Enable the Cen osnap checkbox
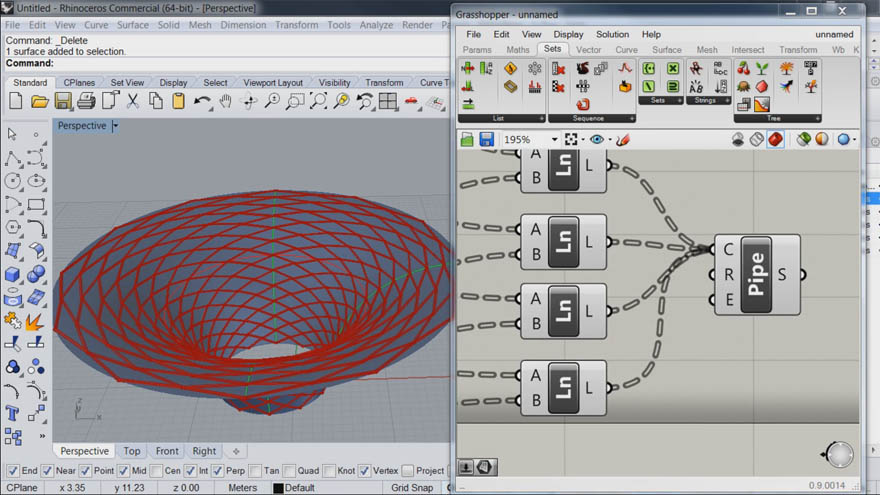This screenshot has height=495, width=880. click(157, 471)
